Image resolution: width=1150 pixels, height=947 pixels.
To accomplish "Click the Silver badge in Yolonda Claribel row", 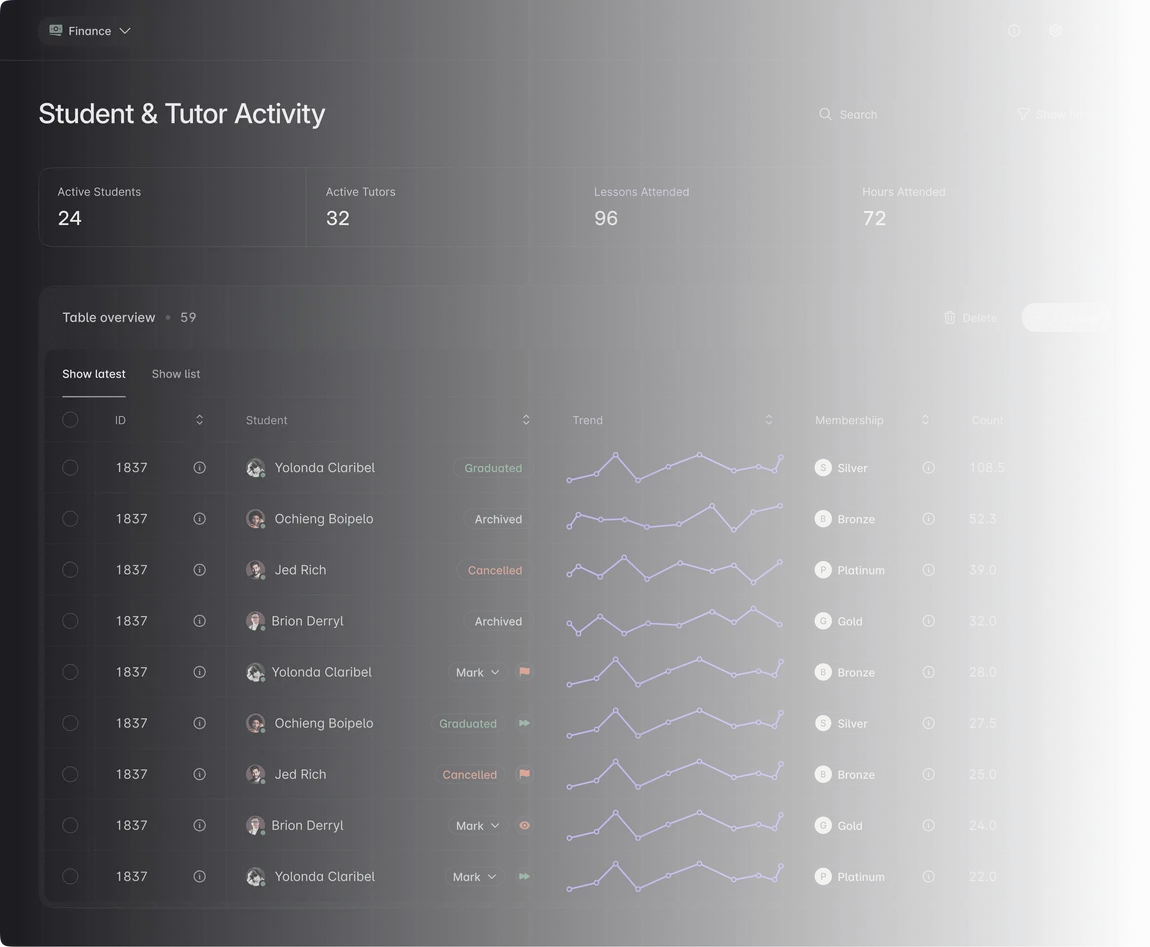I will pos(841,467).
